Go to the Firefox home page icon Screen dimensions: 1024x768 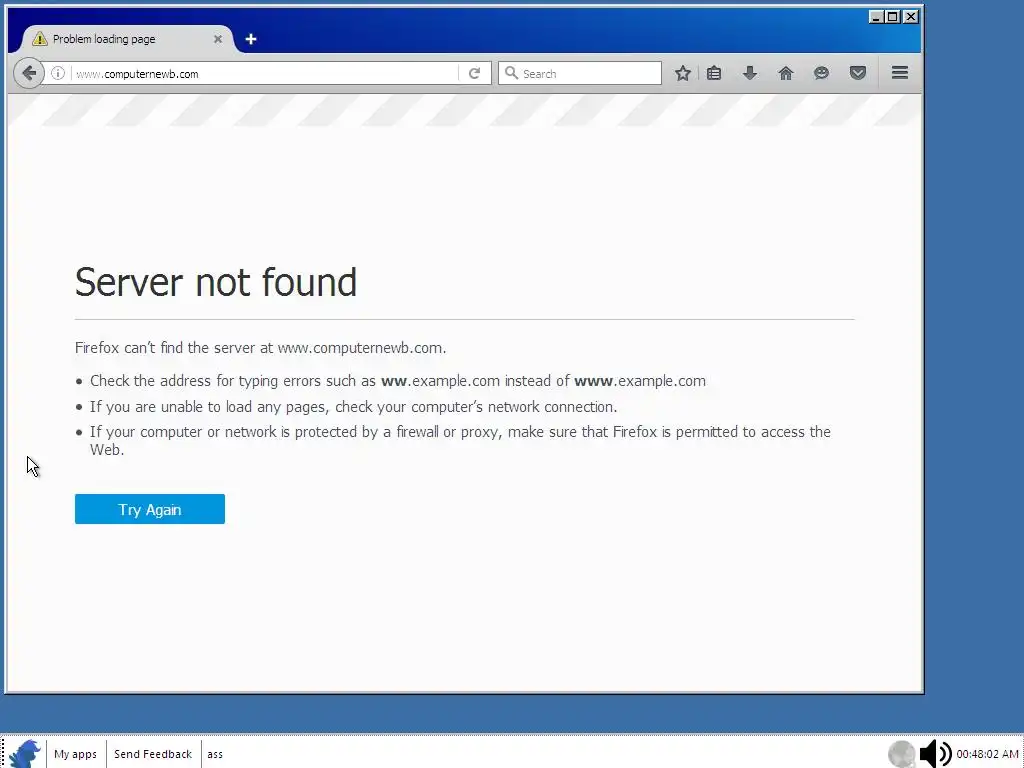coord(786,73)
